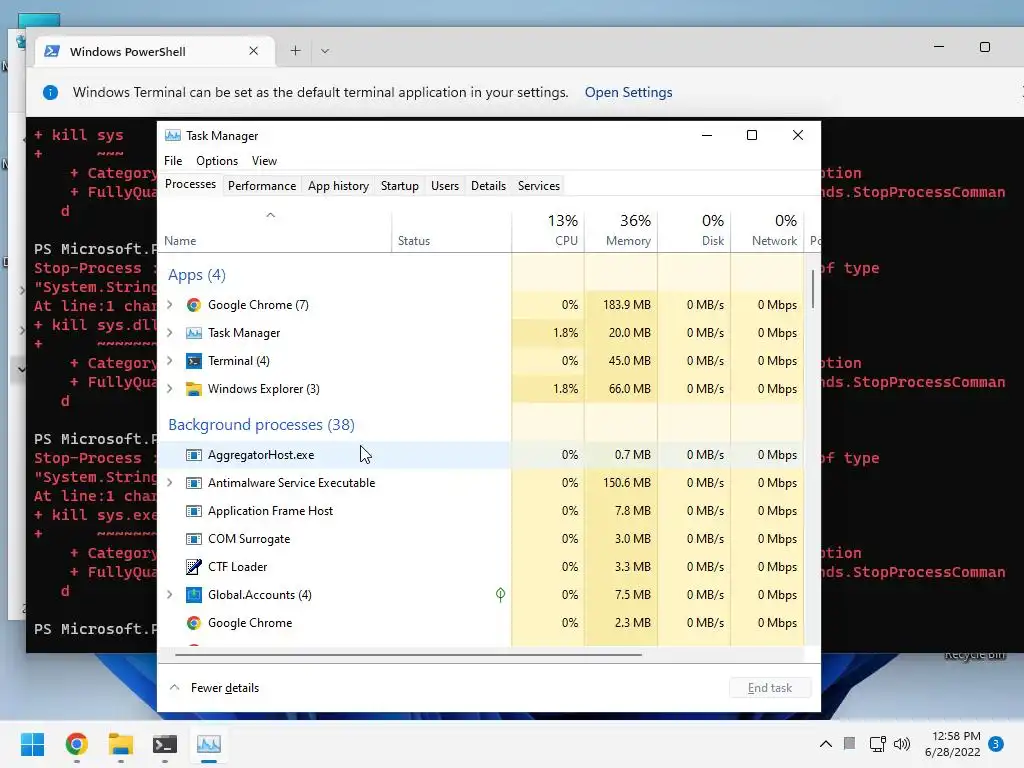Open the File menu in Task Manager

pyautogui.click(x=173, y=161)
